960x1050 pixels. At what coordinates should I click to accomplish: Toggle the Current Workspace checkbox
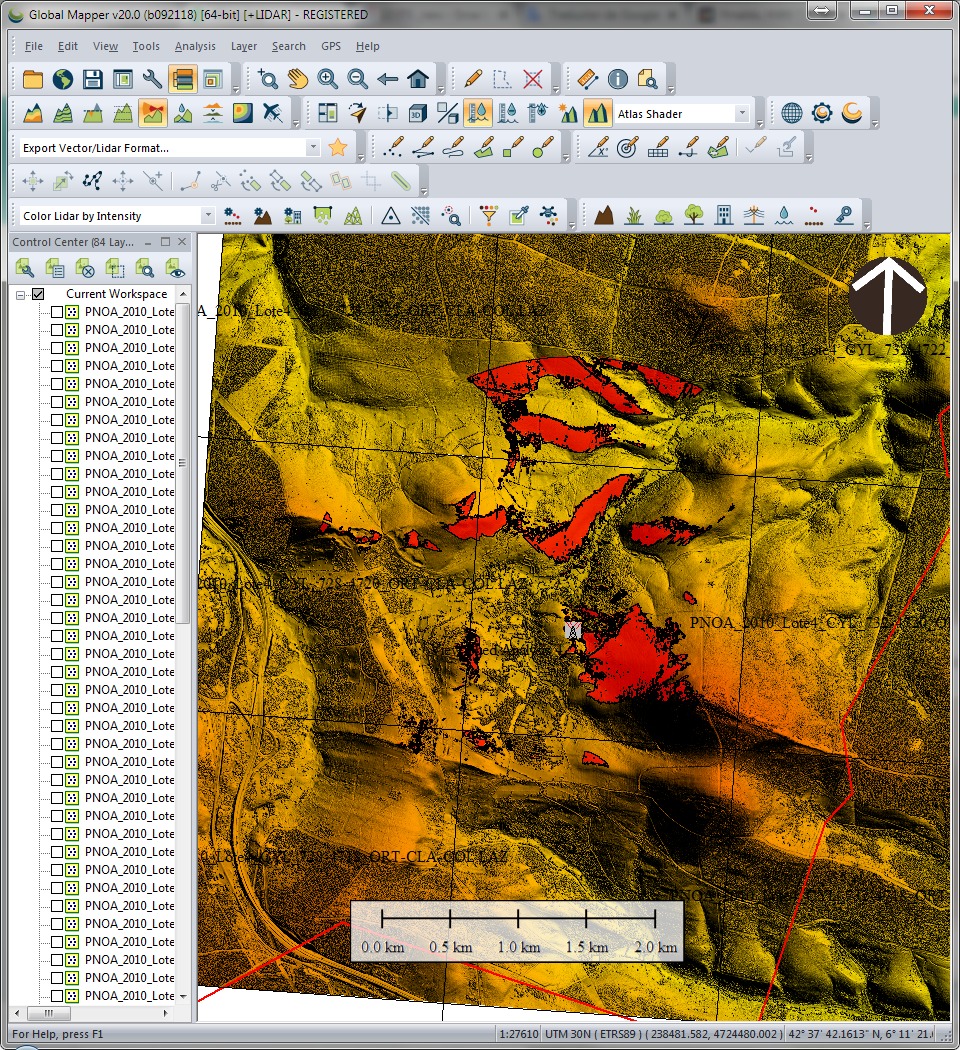point(39,294)
